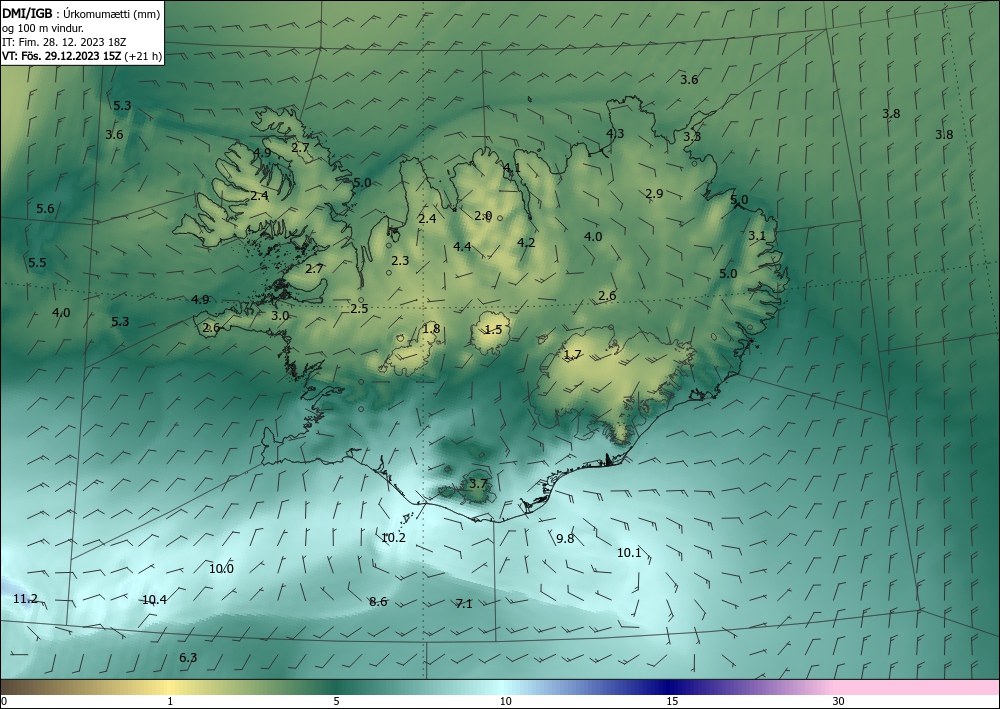Viewport: 1000px width, 709px height.
Task: Click the 11.2 precipitation value
Action: (x=26, y=599)
